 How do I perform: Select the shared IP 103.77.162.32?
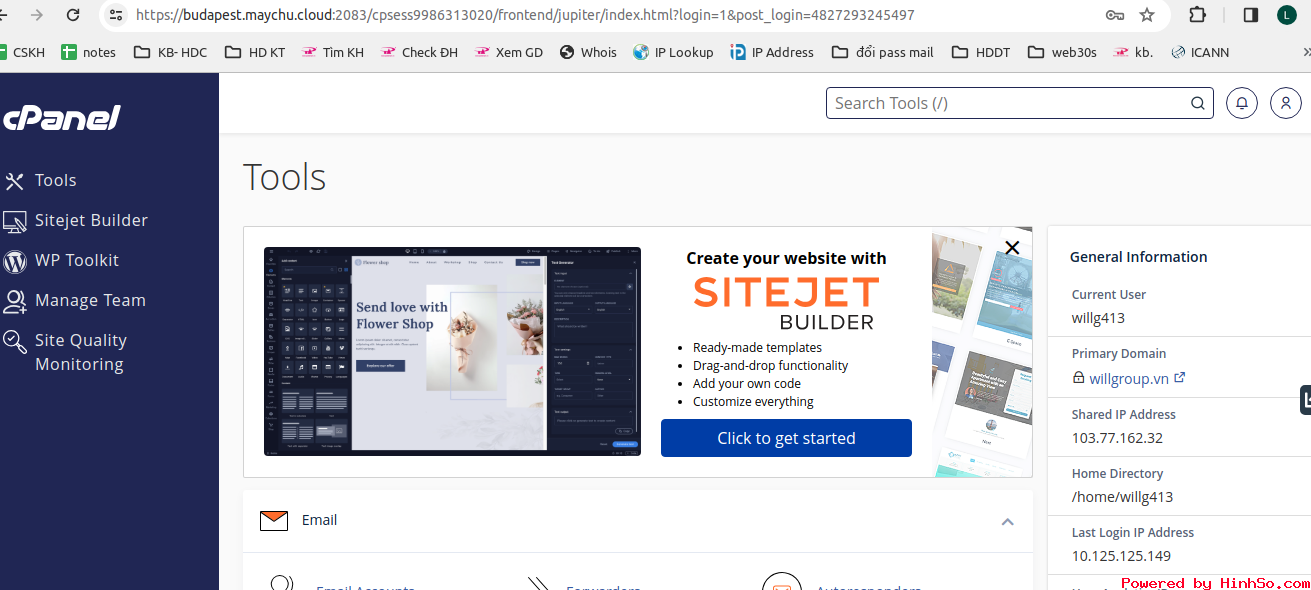[x=1117, y=438]
